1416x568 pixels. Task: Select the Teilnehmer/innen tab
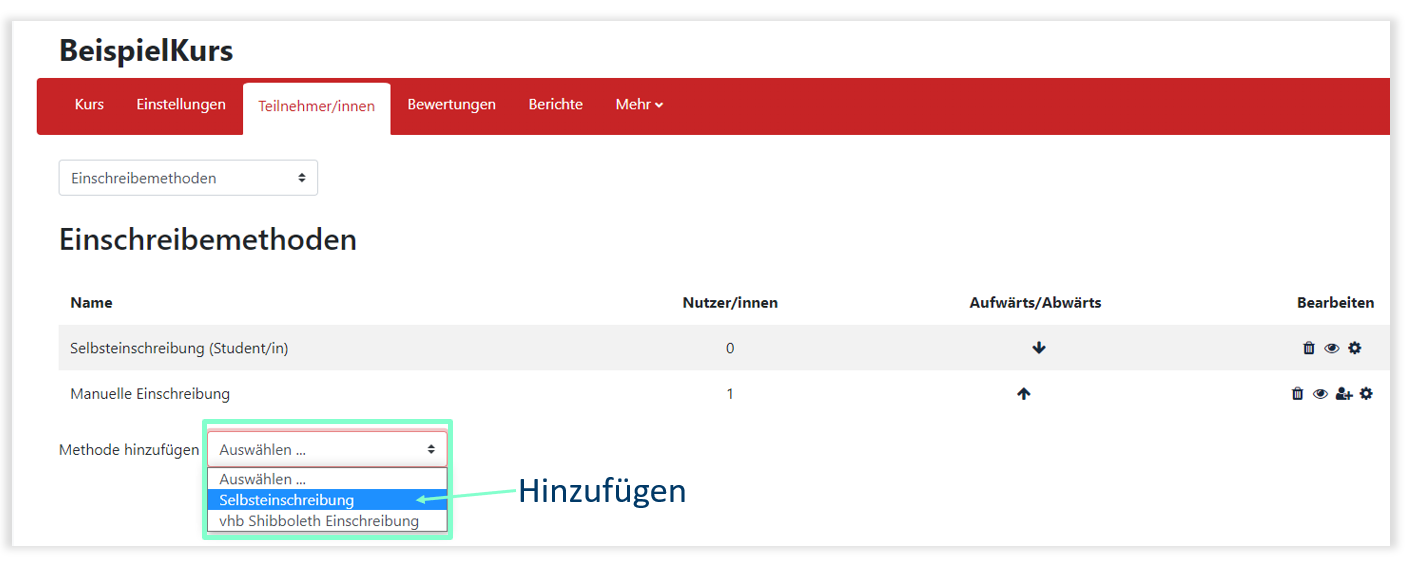tap(316, 106)
